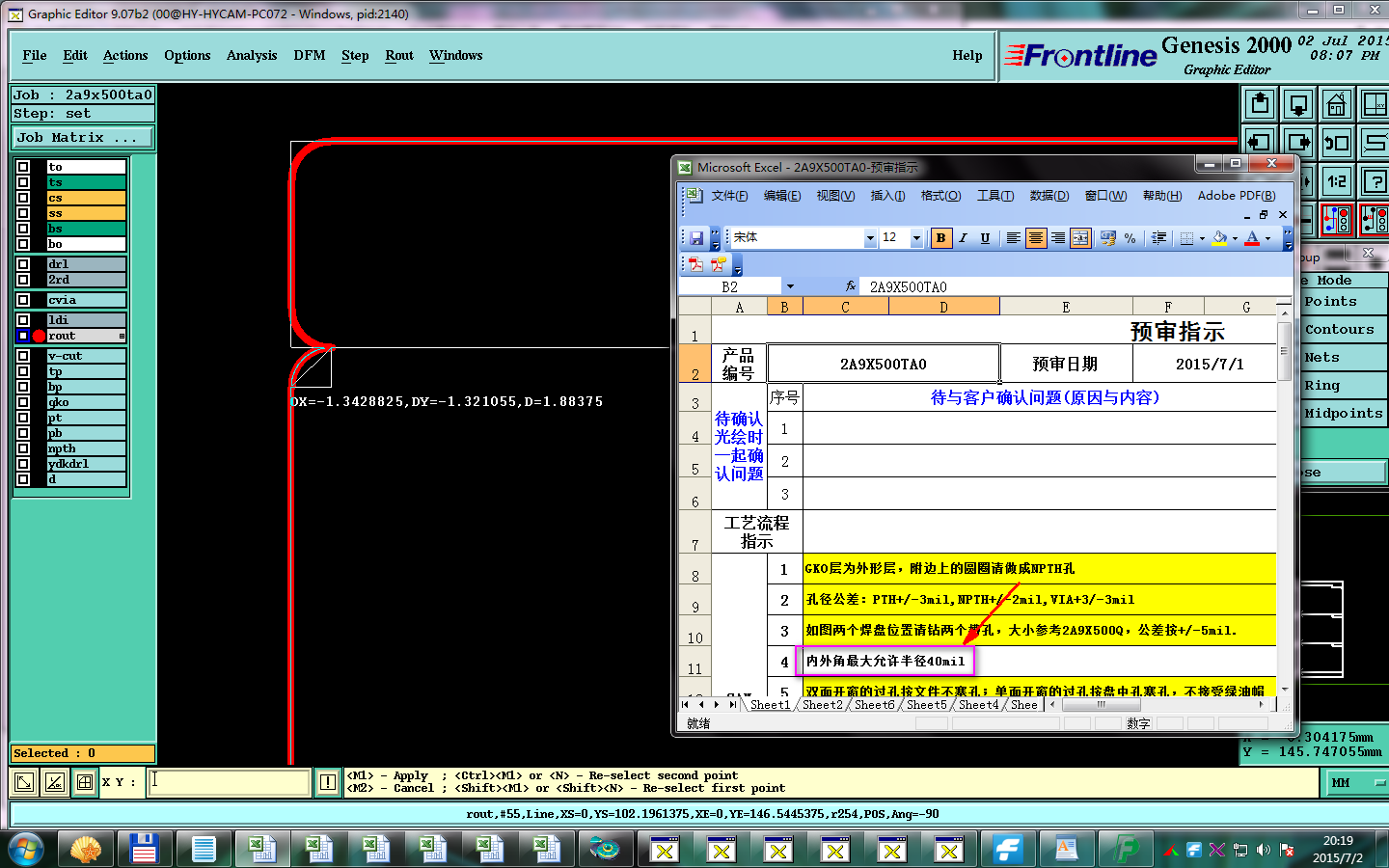Image resolution: width=1389 pixels, height=868 pixels.
Task: Click the 1:2 zoom scale icon
Action: click(1337, 181)
